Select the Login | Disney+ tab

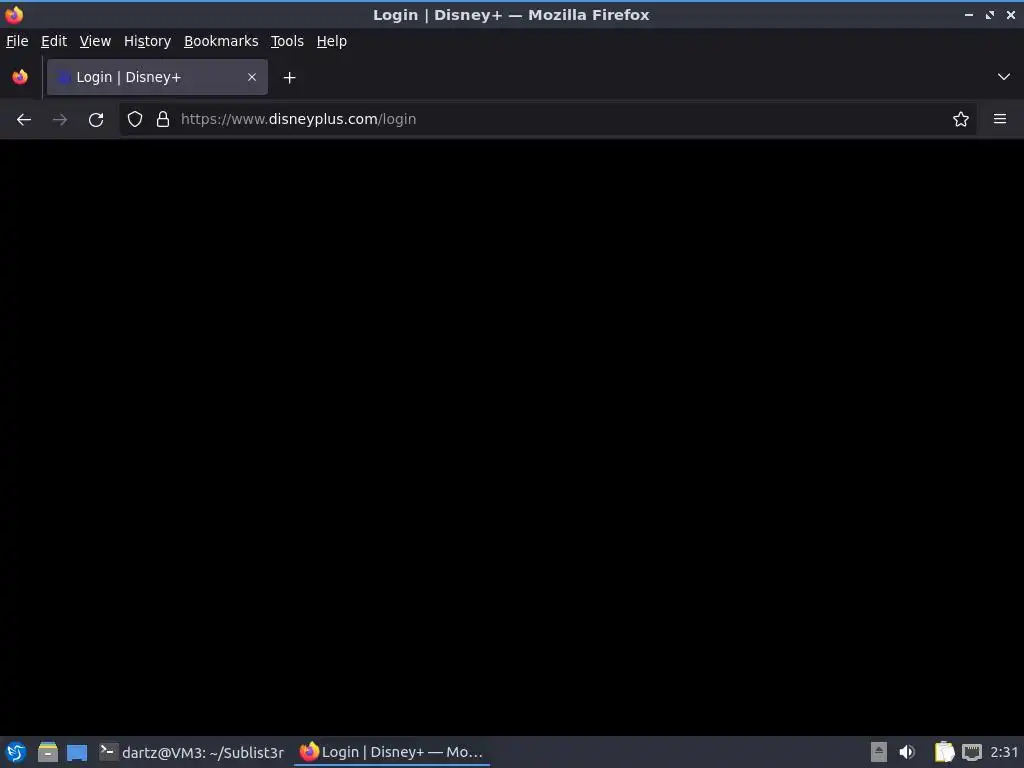[x=157, y=77]
